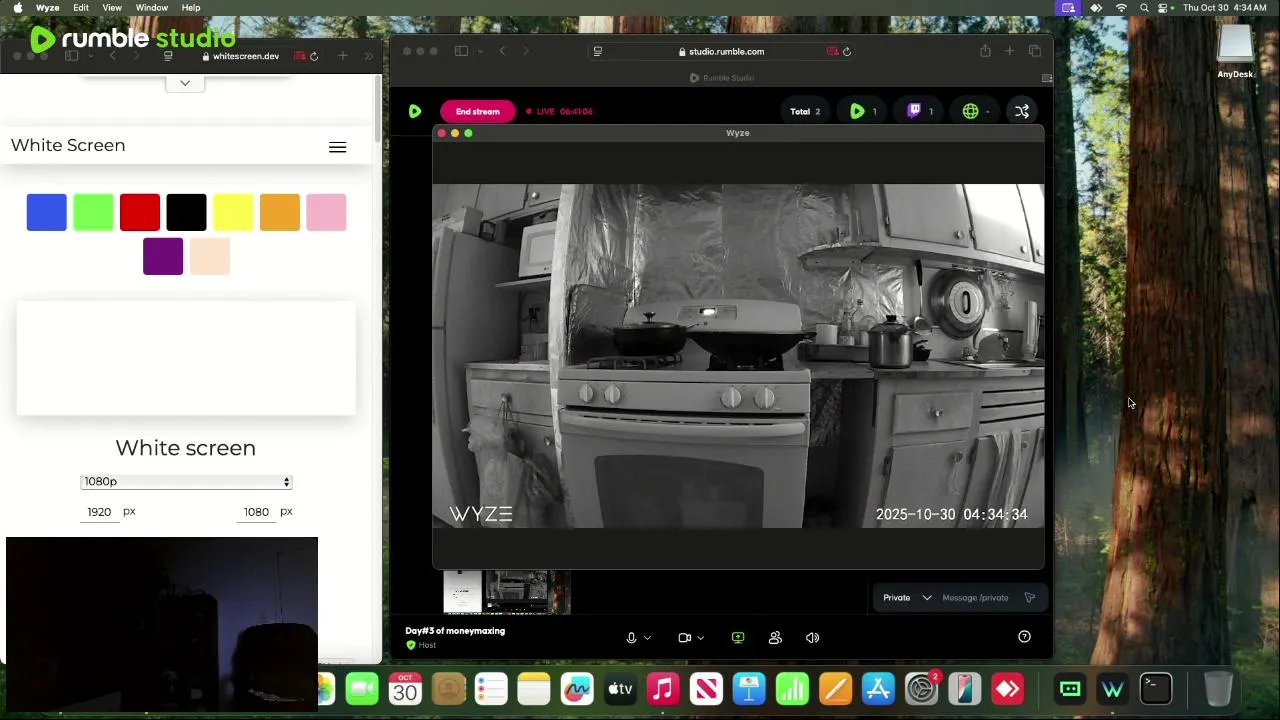Click the 1920 width input field

(x=99, y=512)
